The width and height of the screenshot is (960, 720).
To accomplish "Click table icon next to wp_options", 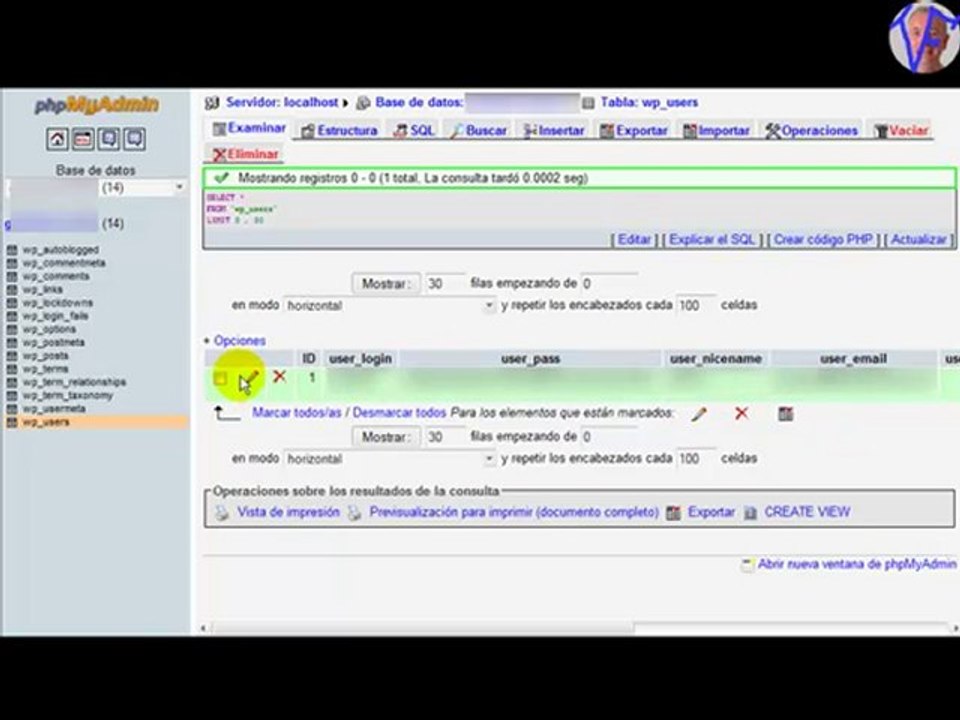I will click(12, 329).
